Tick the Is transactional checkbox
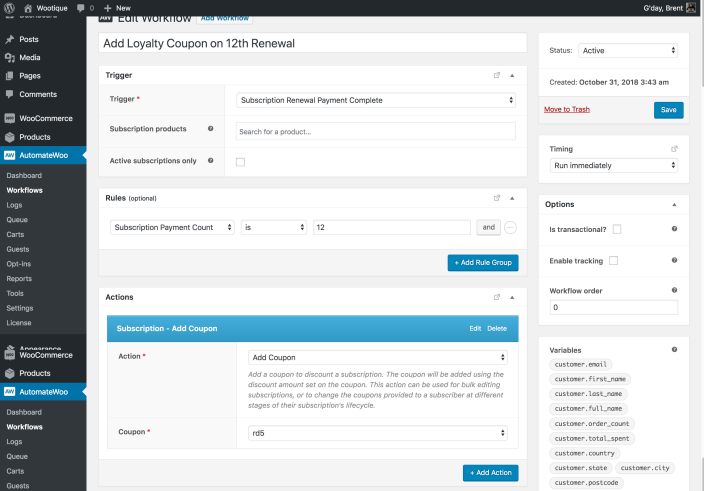Viewport: 704px width, 491px height. pyautogui.click(x=616, y=229)
